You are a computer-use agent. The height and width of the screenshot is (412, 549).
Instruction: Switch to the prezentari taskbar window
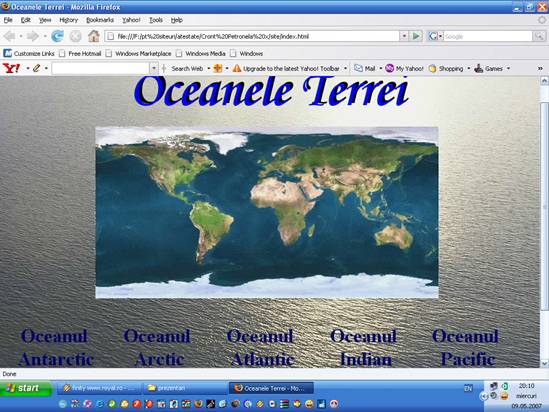click(x=185, y=388)
